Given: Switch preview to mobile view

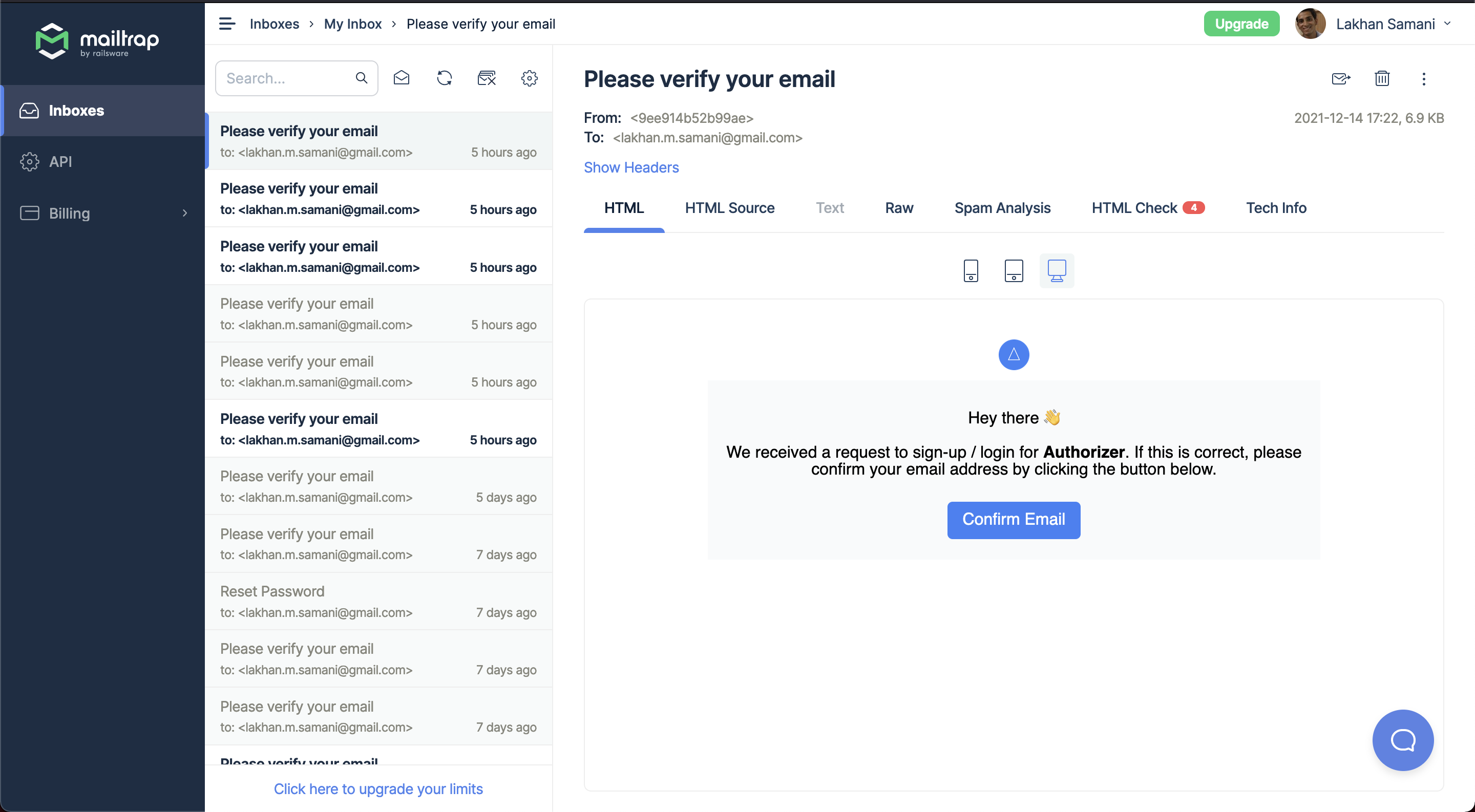Looking at the screenshot, I should (x=971, y=270).
